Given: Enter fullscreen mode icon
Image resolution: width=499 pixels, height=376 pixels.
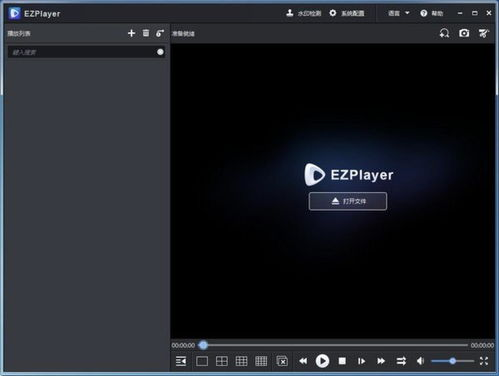Looking at the screenshot, I should tap(484, 361).
